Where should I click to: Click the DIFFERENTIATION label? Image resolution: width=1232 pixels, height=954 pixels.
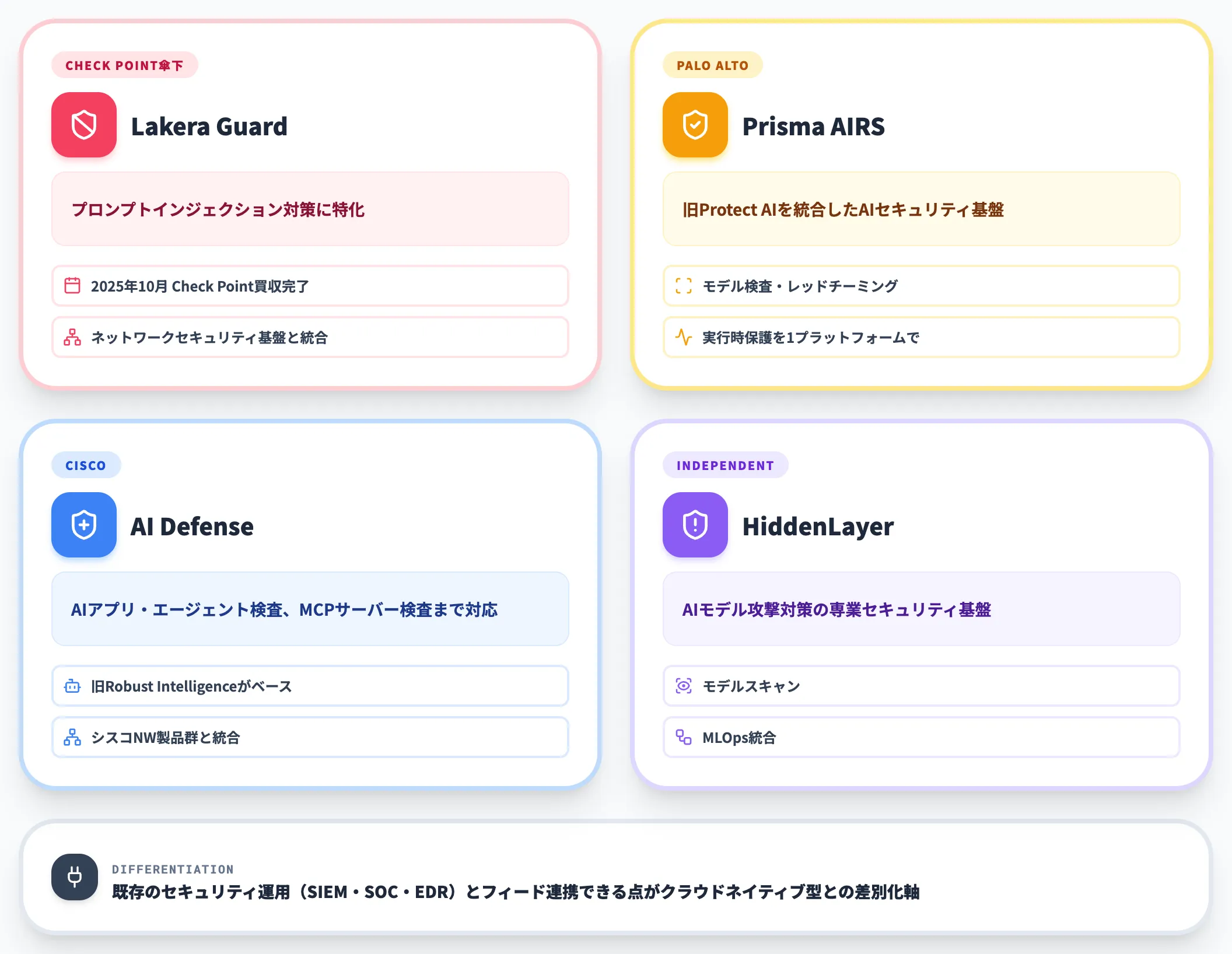173,869
